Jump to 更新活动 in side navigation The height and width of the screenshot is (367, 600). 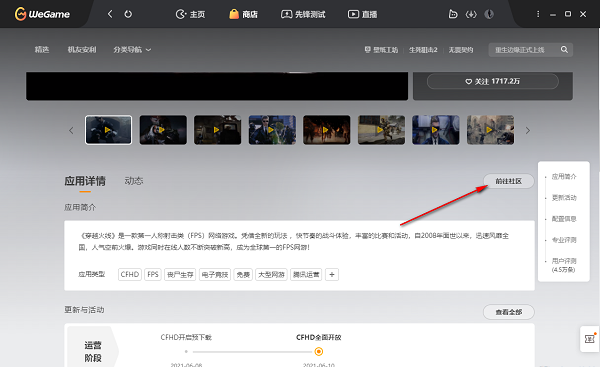[x=564, y=197]
